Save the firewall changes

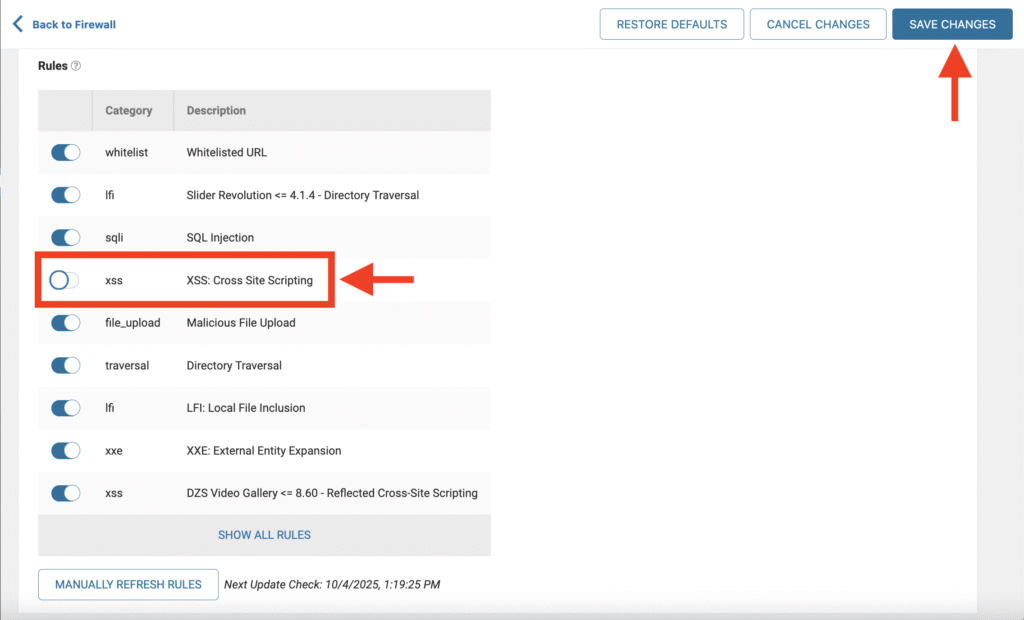951,24
